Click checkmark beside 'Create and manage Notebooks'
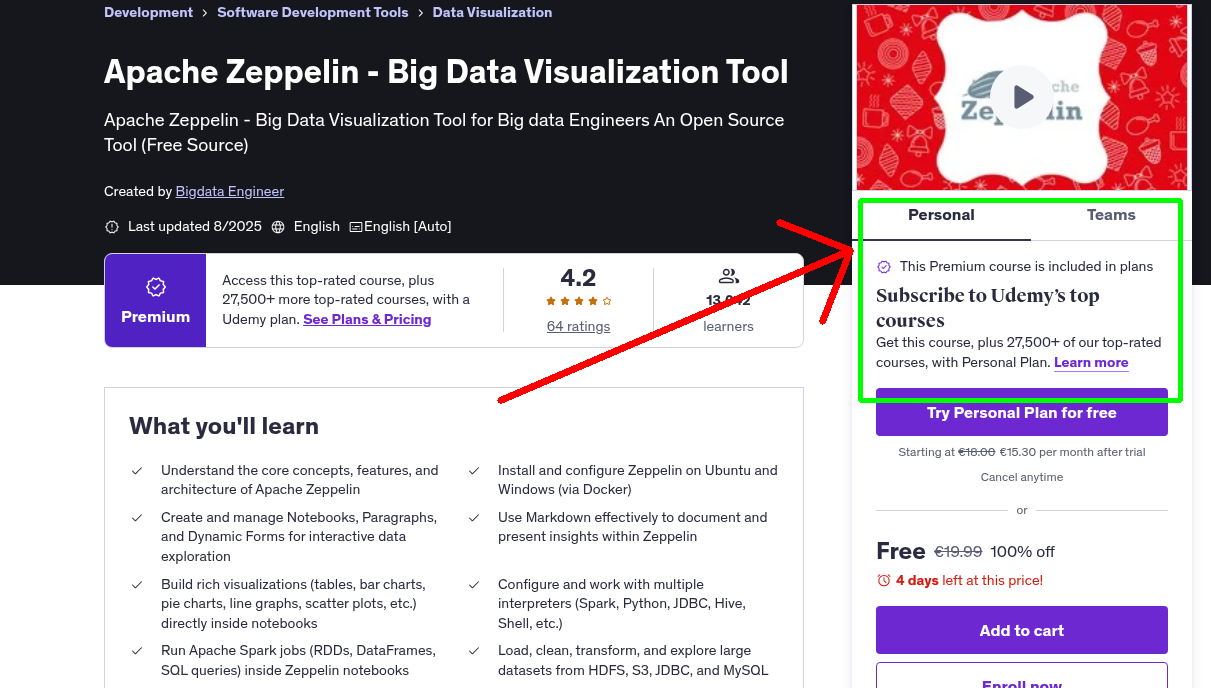The height and width of the screenshot is (688, 1211). (137, 517)
